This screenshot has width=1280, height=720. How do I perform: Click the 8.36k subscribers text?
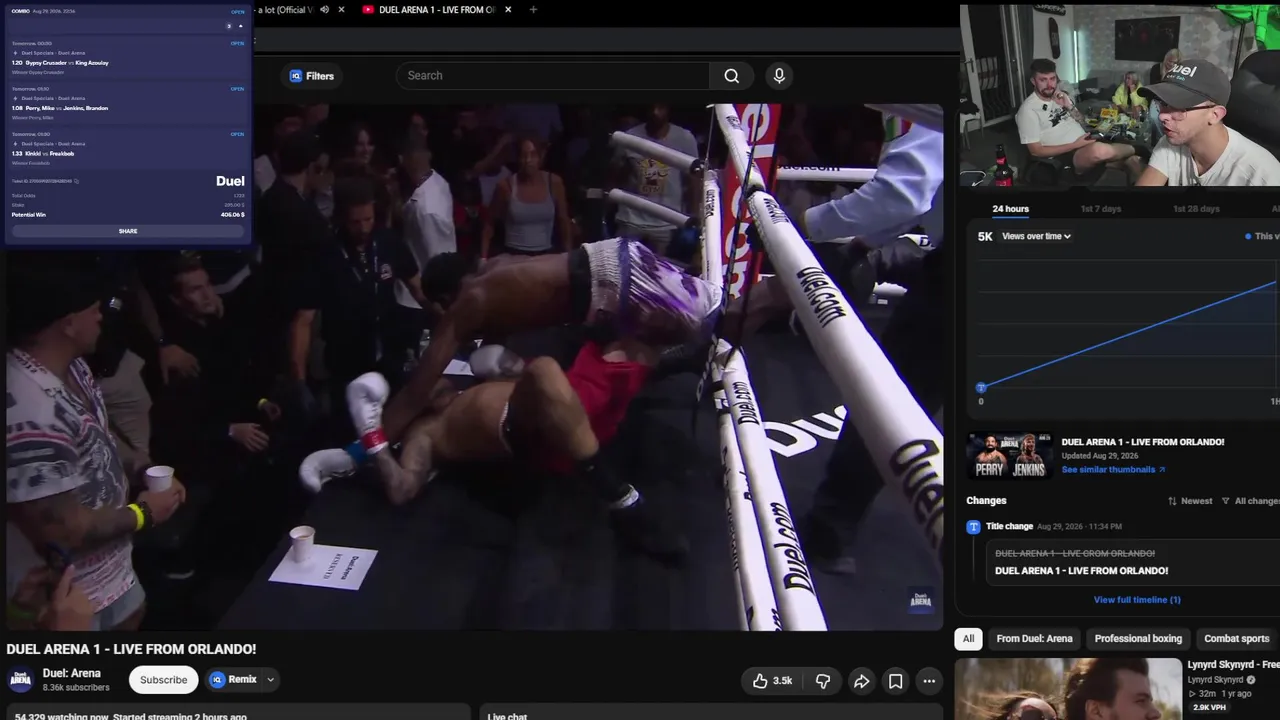76,688
